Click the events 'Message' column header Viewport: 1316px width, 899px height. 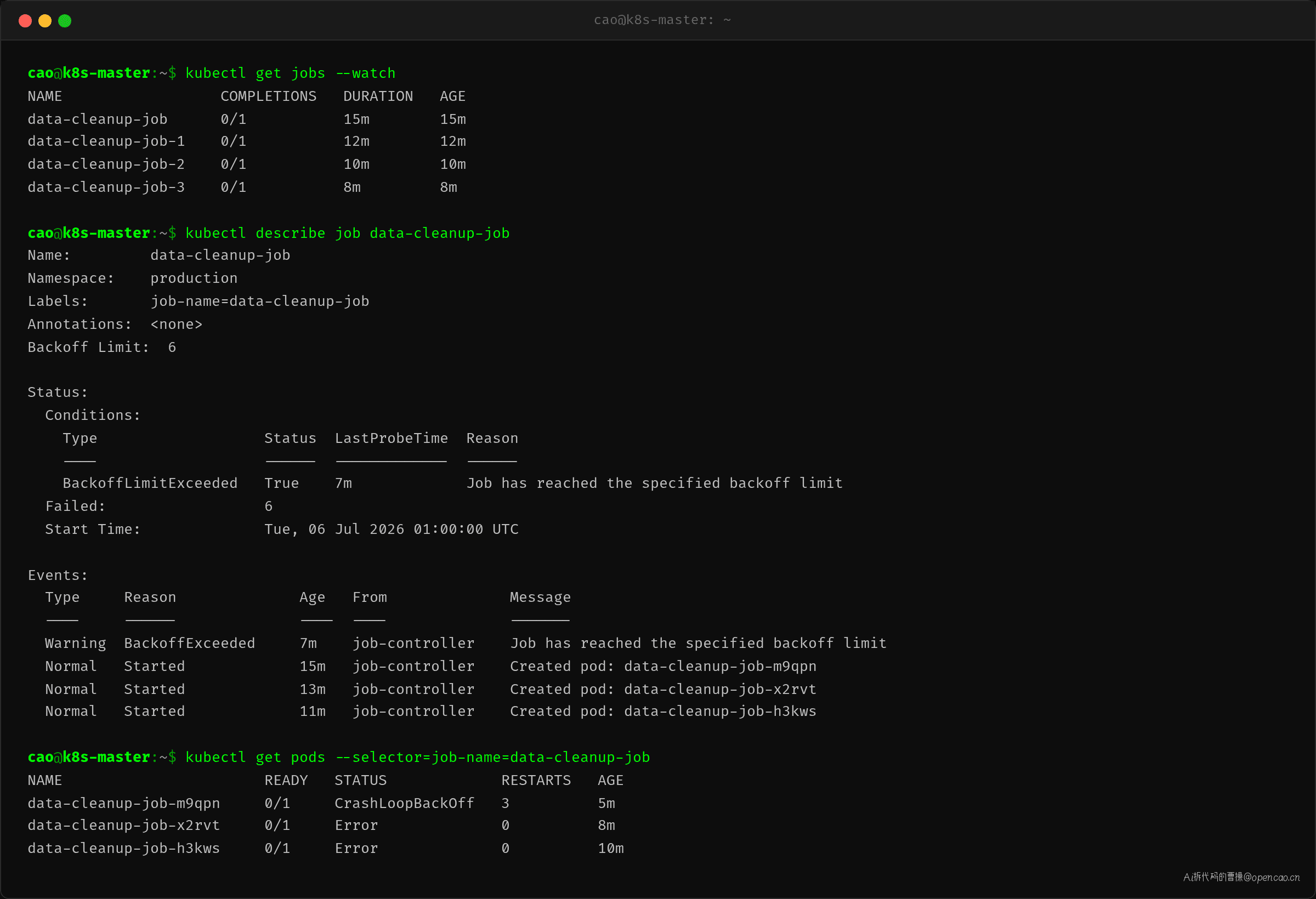click(x=540, y=598)
